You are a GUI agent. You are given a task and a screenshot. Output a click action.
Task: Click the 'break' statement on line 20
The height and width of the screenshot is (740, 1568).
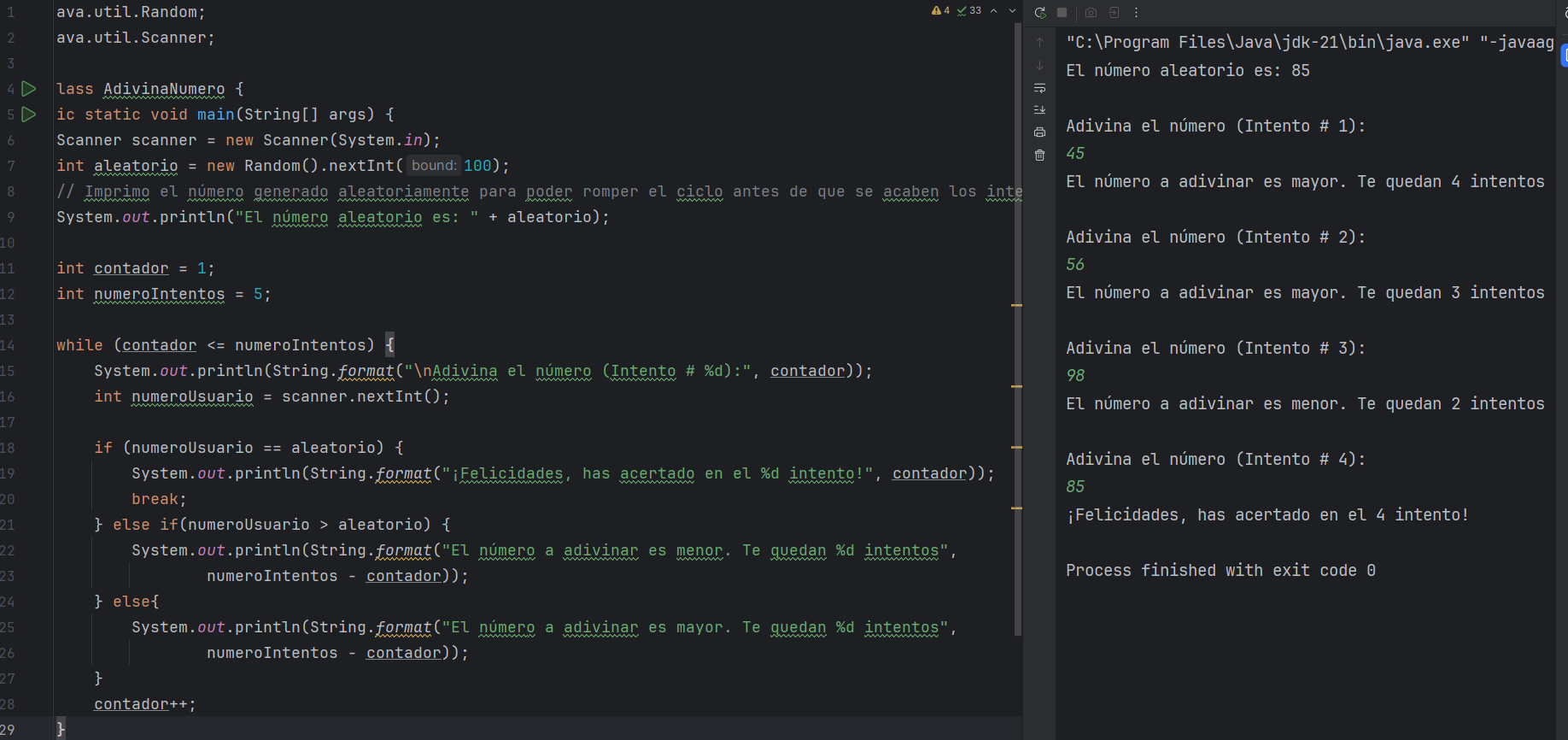155,499
